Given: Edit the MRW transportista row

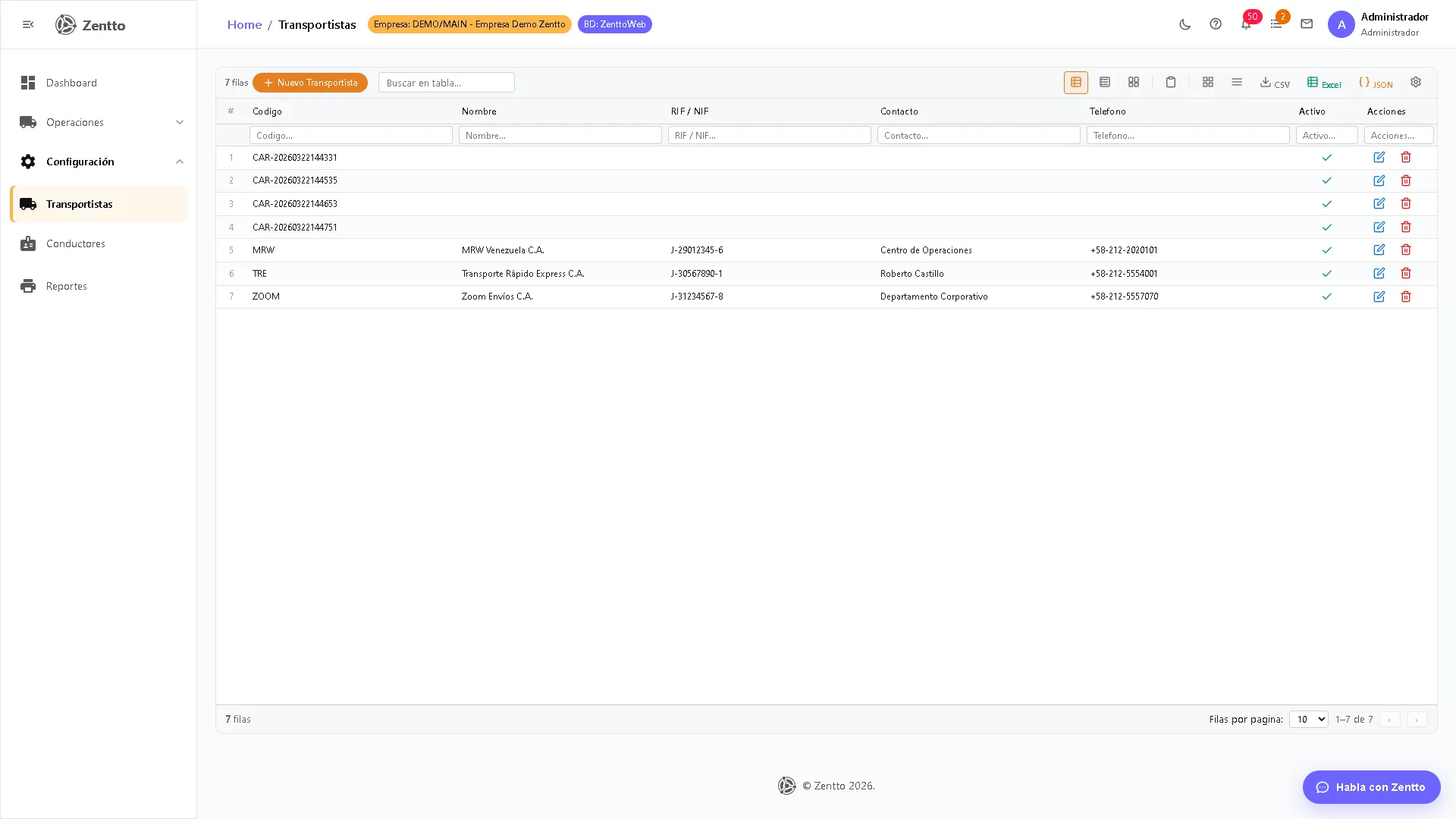Looking at the screenshot, I should [1379, 250].
